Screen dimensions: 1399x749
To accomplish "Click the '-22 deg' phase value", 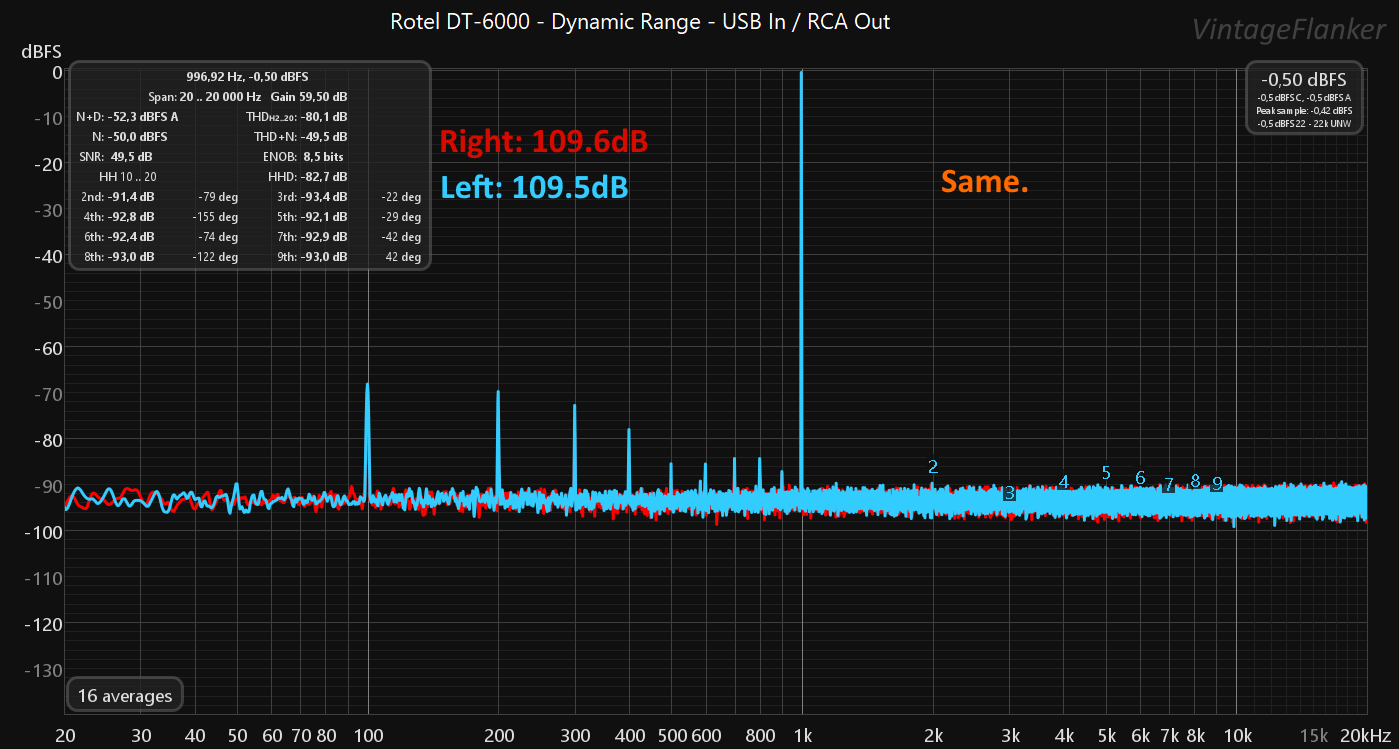I will coord(402,197).
